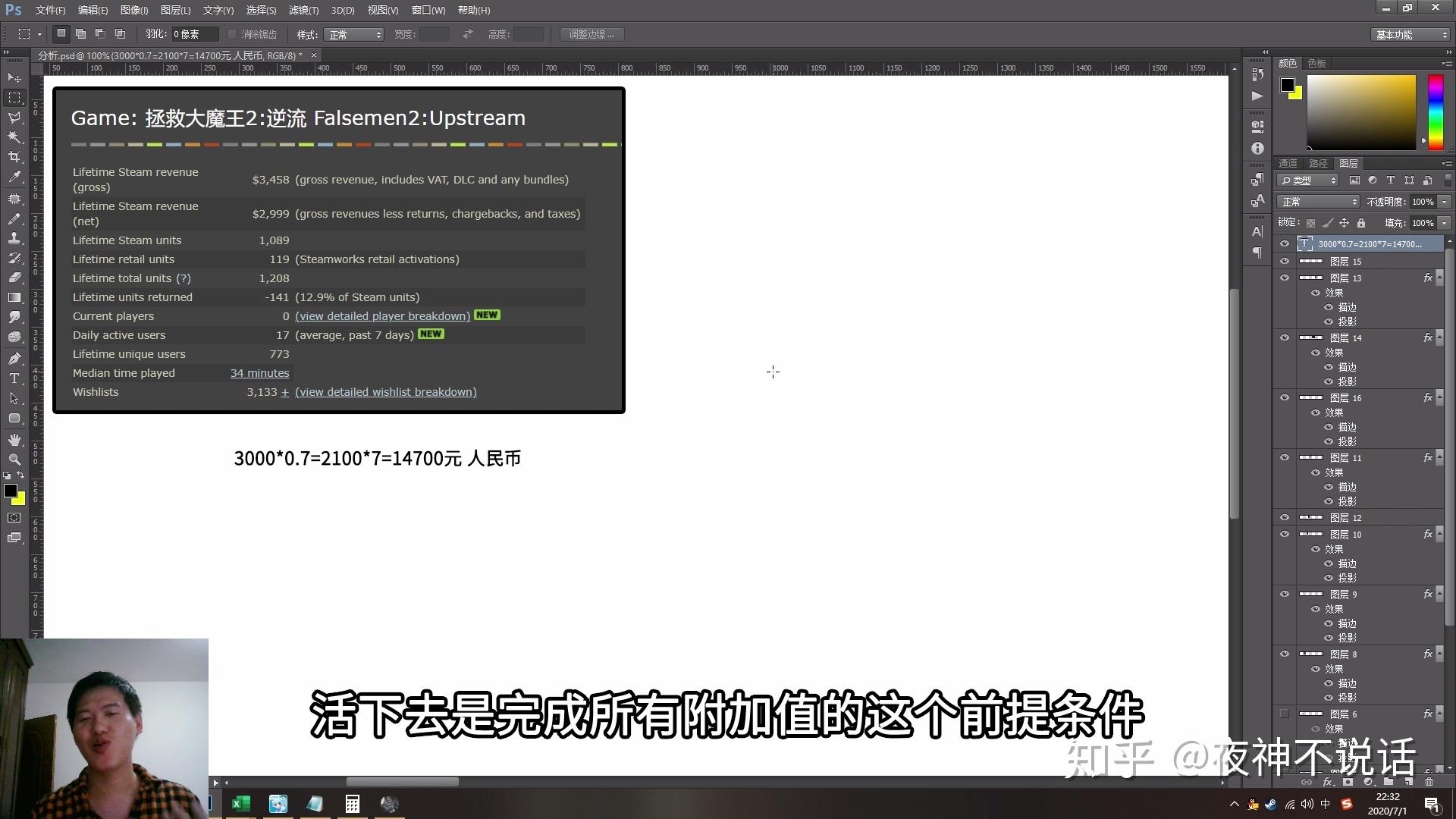Open the 窗口(W) menu
The image size is (1456, 819).
[x=428, y=10]
